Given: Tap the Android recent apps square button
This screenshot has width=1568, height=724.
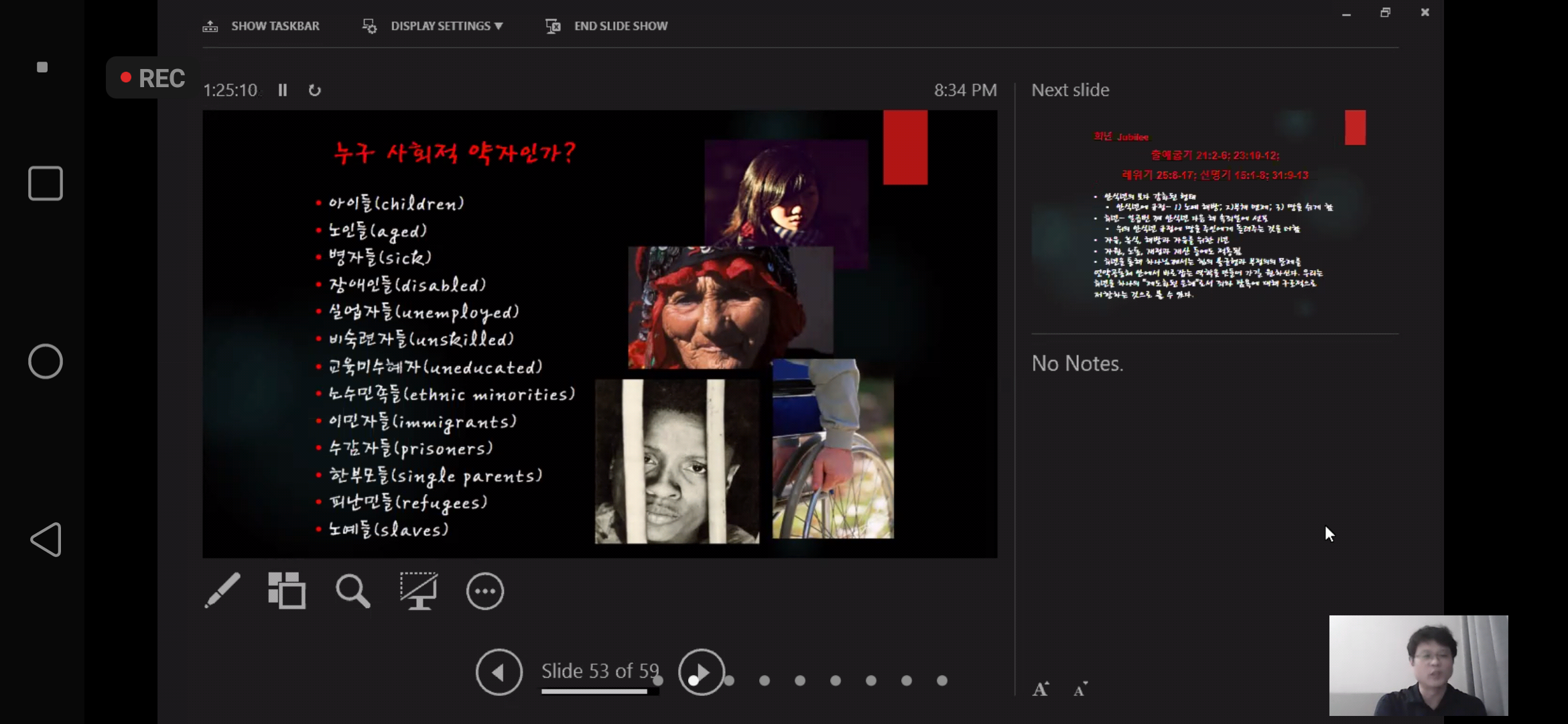Looking at the screenshot, I should 46,183.
